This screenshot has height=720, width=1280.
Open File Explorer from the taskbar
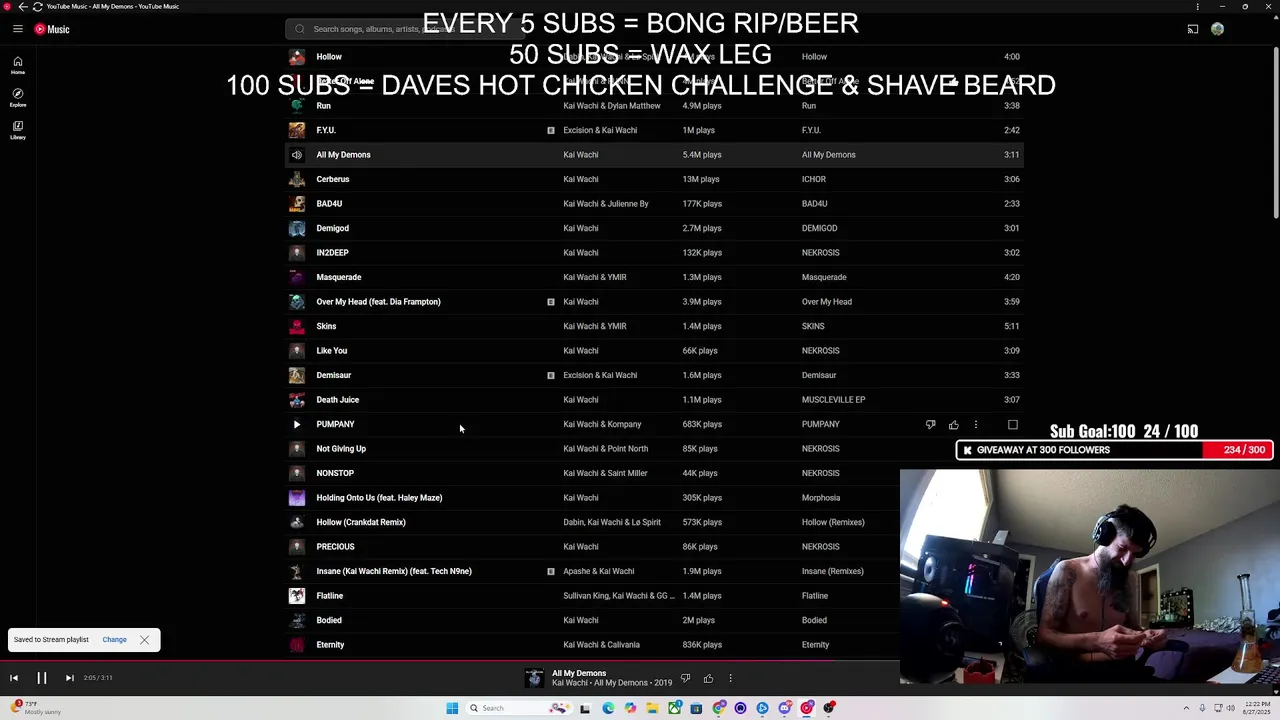652,708
